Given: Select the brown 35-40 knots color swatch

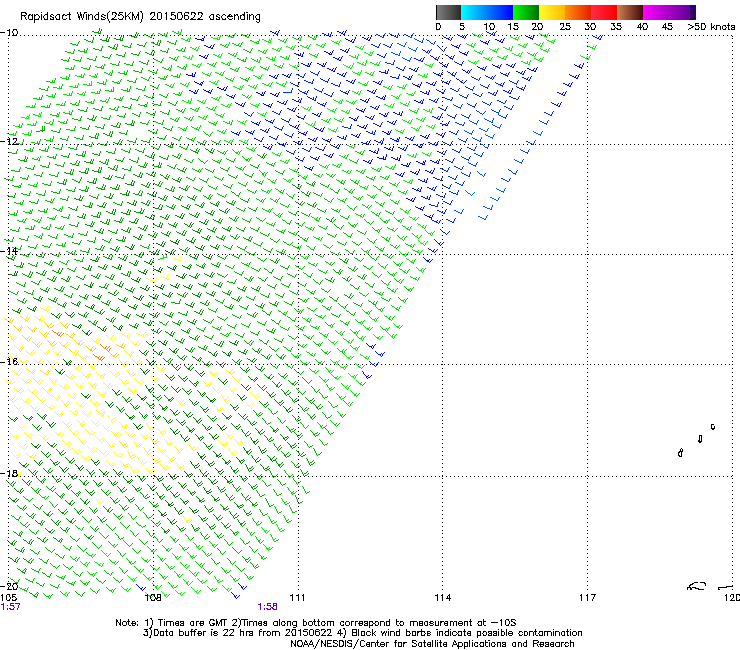Looking at the screenshot, I should (x=630, y=12).
